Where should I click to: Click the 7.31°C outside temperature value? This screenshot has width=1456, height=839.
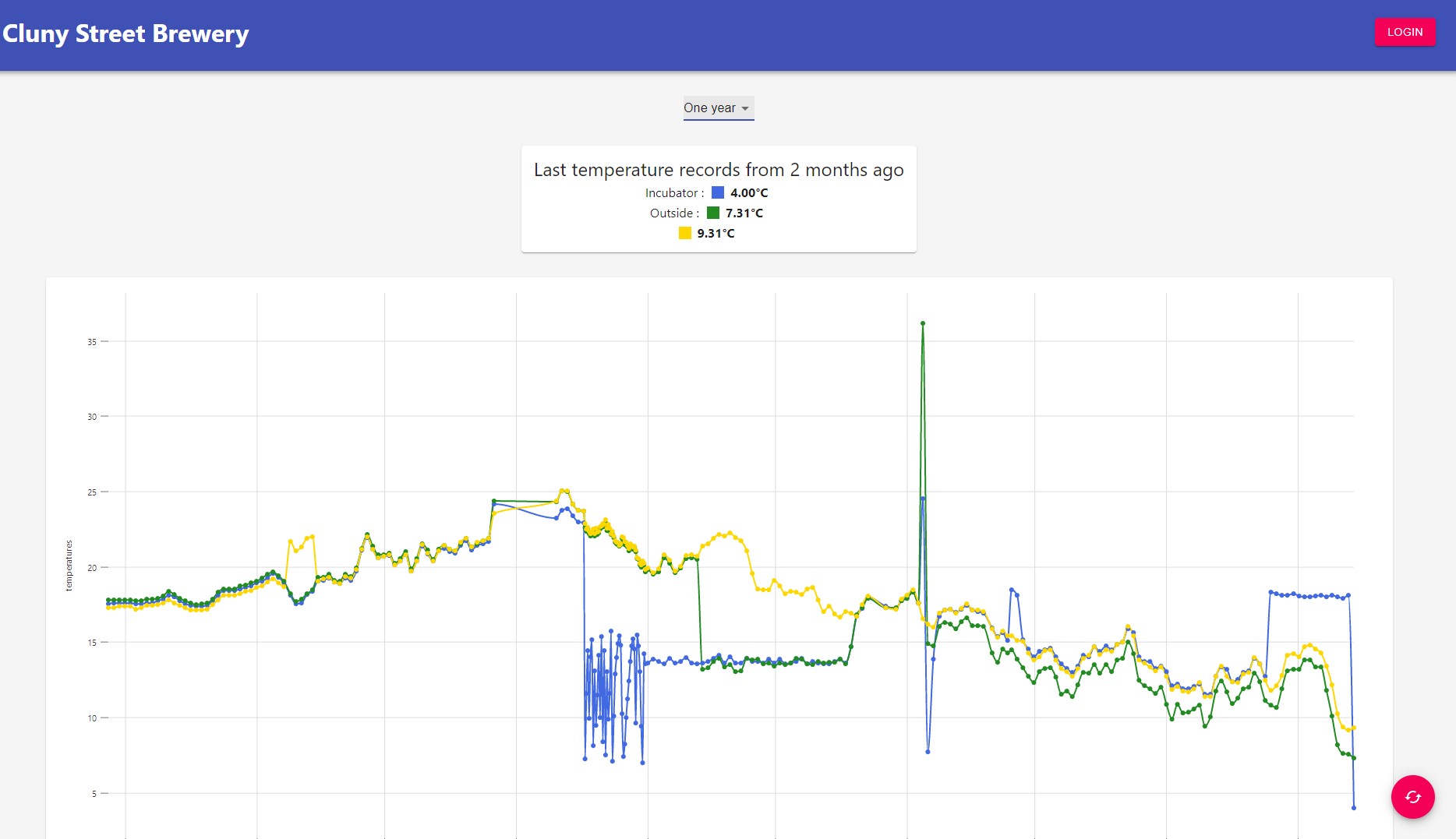click(744, 213)
